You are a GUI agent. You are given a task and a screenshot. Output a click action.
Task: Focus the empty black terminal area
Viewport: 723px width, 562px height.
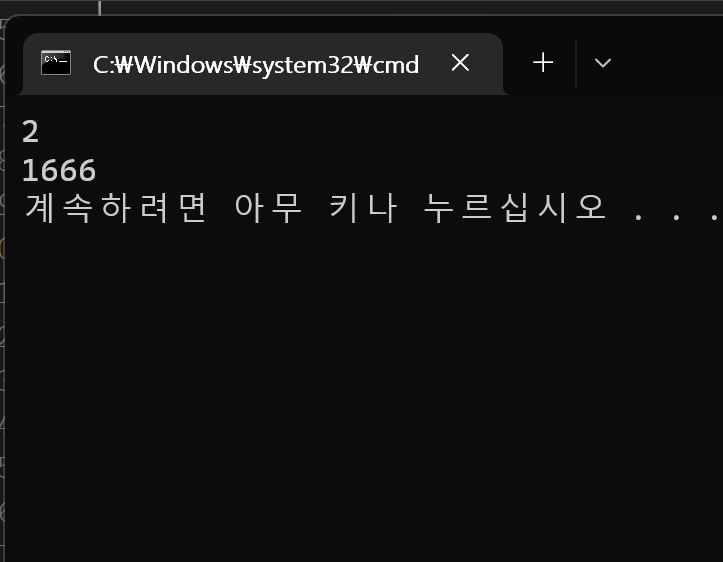pyautogui.click(x=362, y=392)
